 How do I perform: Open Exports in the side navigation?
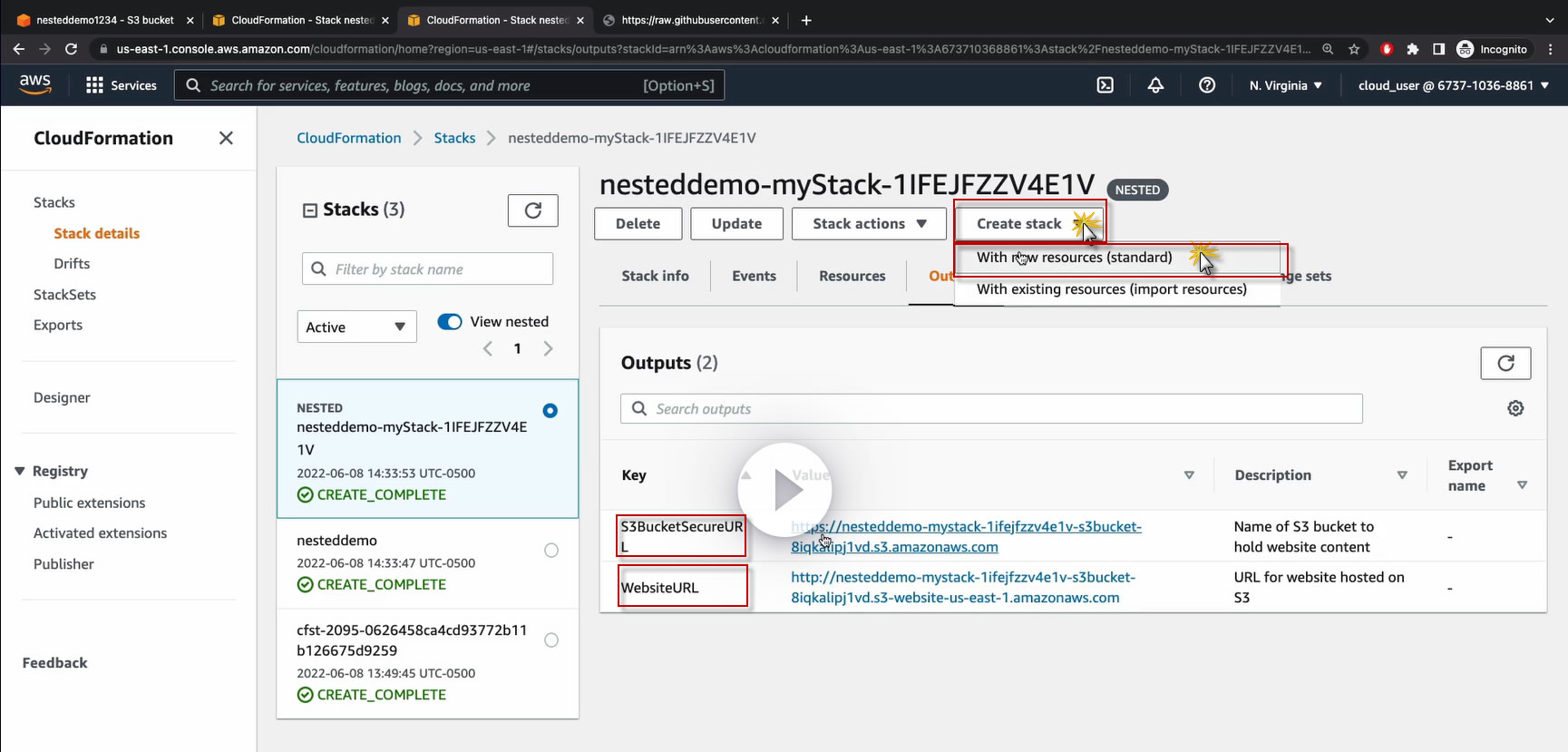pyautogui.click(x=58, y=325)
